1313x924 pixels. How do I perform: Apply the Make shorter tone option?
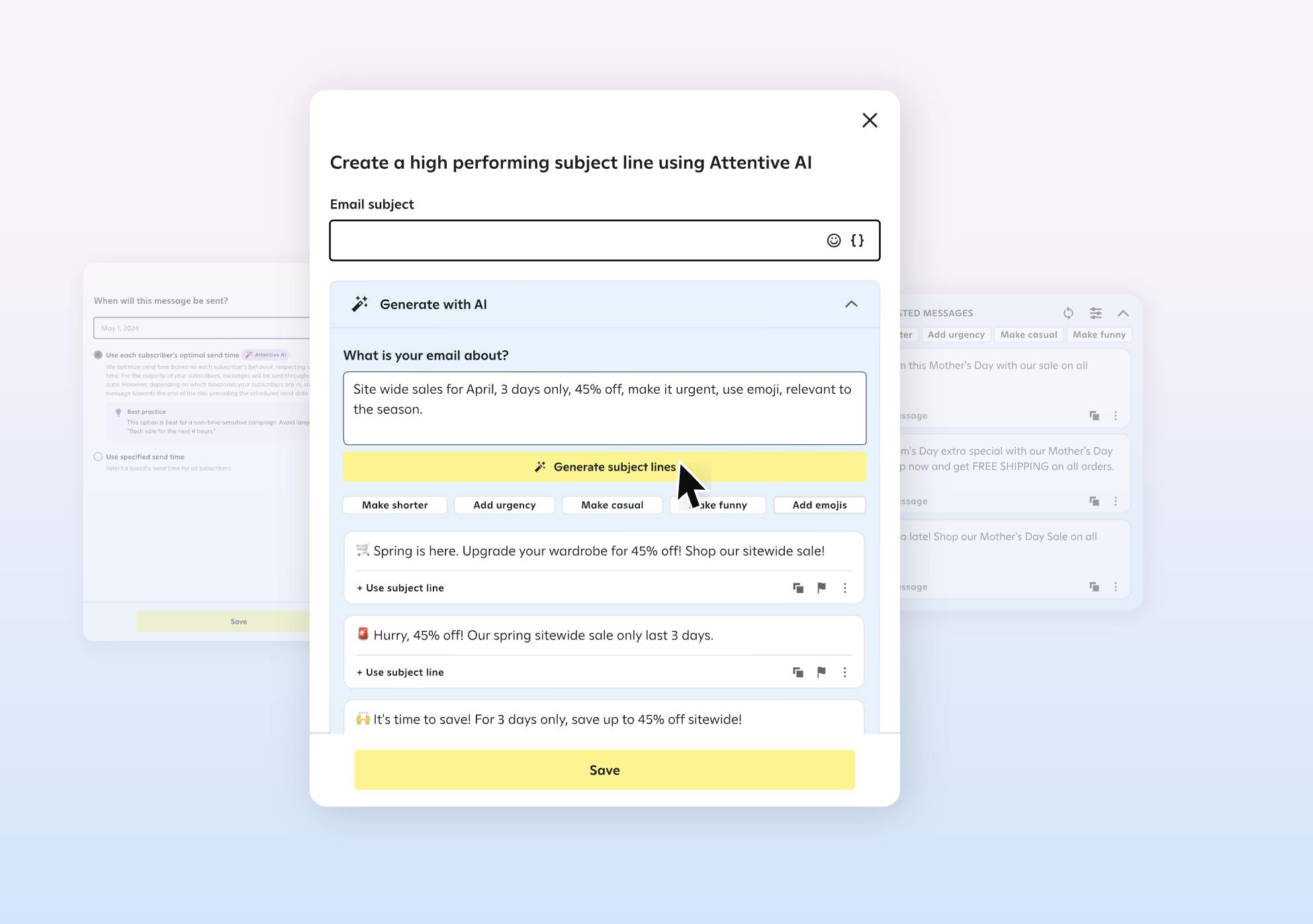[394, 505]
